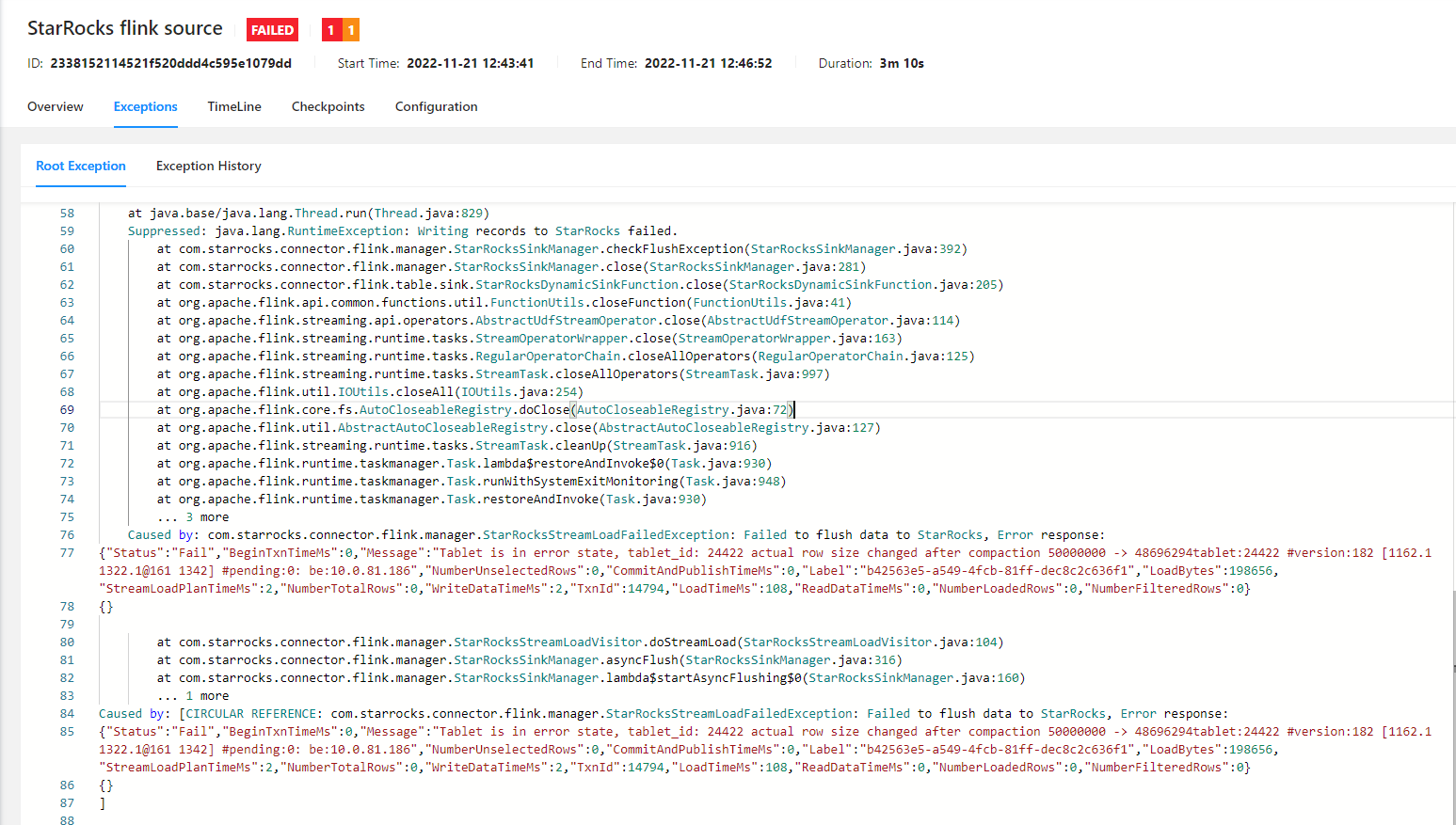Click the Thread.run stack trace line
This screenshot has width=1456, height=825.
[309, 214]
